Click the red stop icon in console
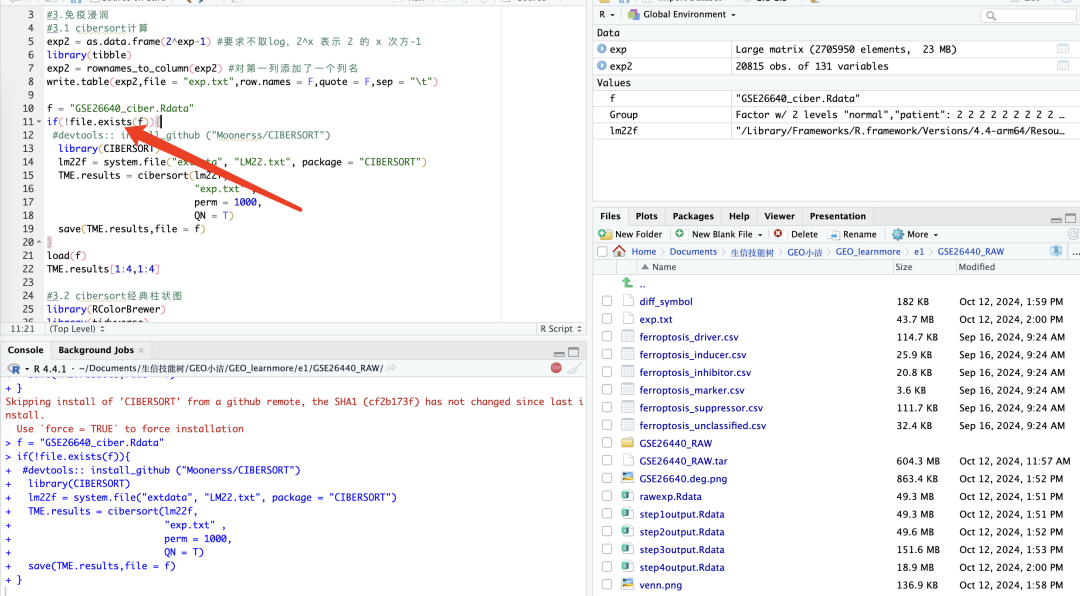1080x596 pixels. click(x=556, y=368)
